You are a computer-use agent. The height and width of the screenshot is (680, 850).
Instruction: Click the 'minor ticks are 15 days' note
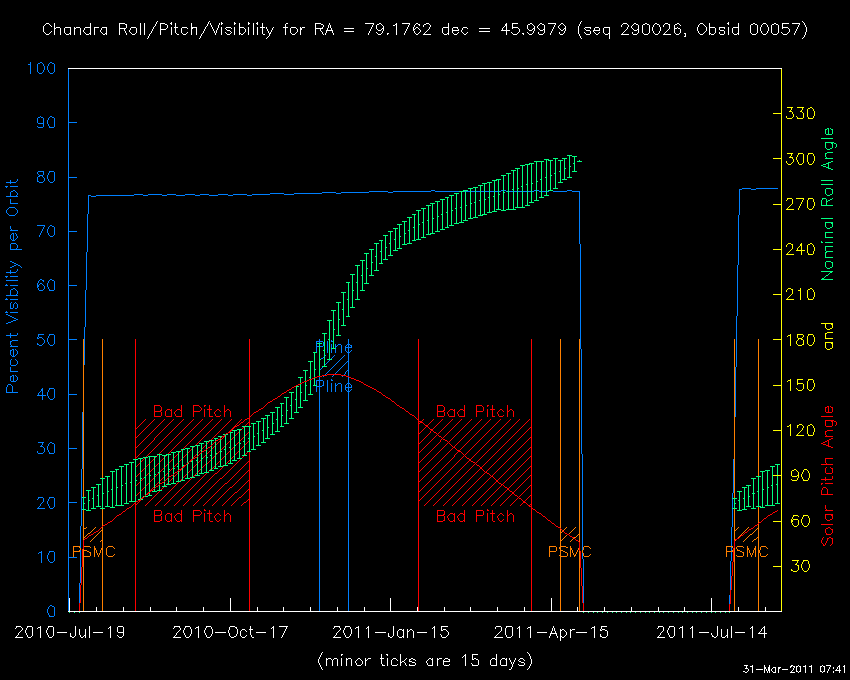(x=424, y=661)
